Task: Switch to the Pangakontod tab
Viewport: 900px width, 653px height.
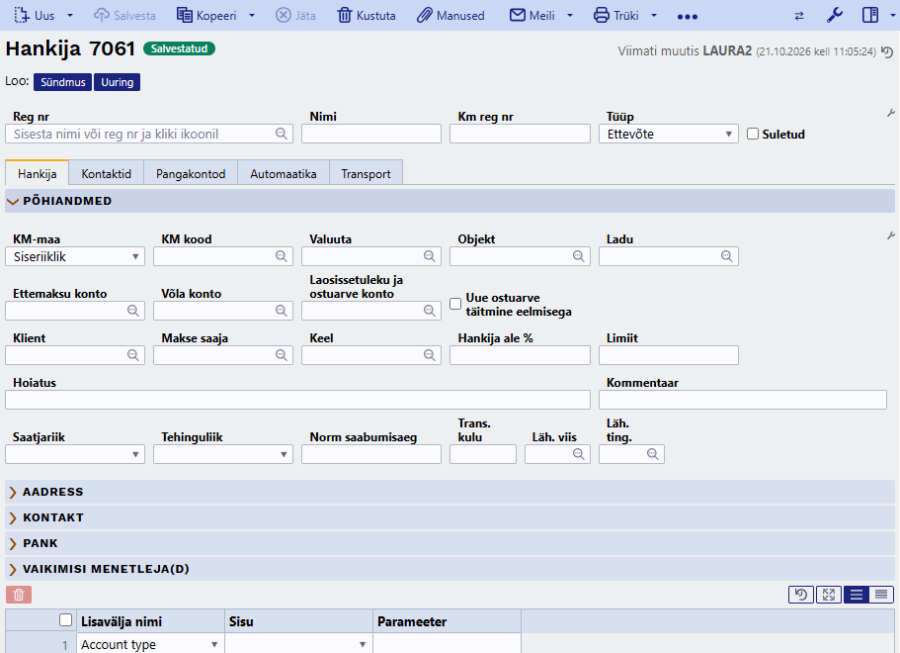Action: click(191, 174)
